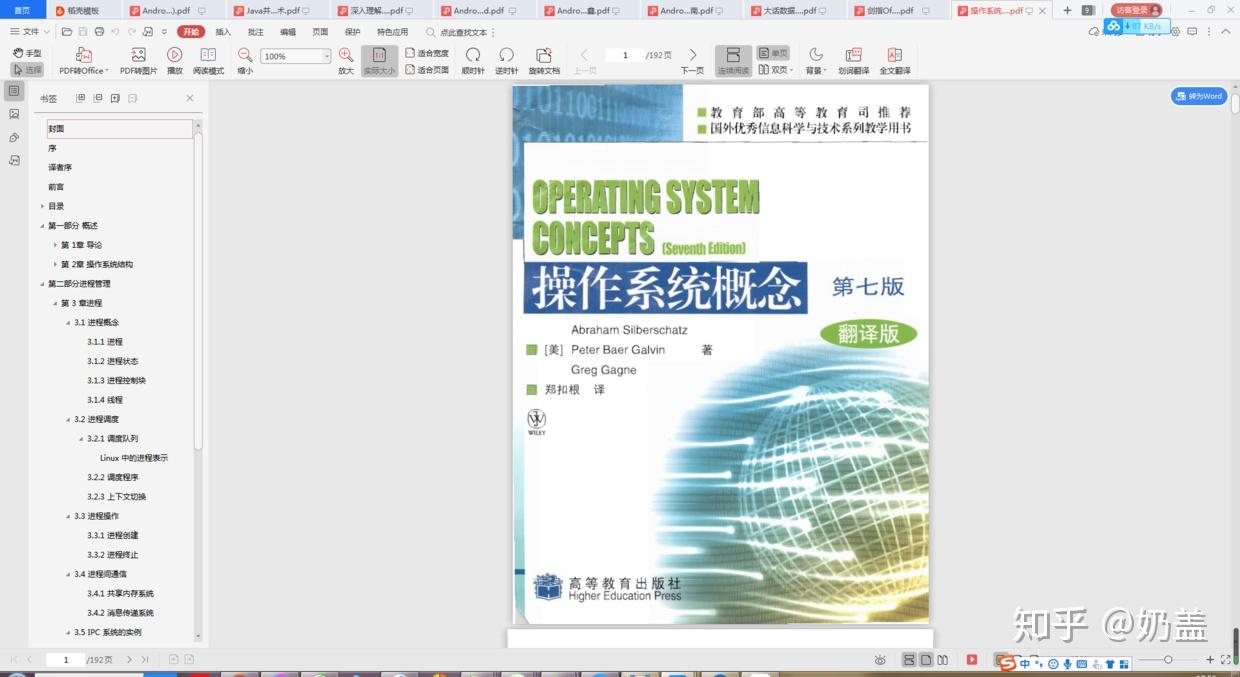
Task: Open the thumbnails sidebar panel
Action: pos(14,114)
